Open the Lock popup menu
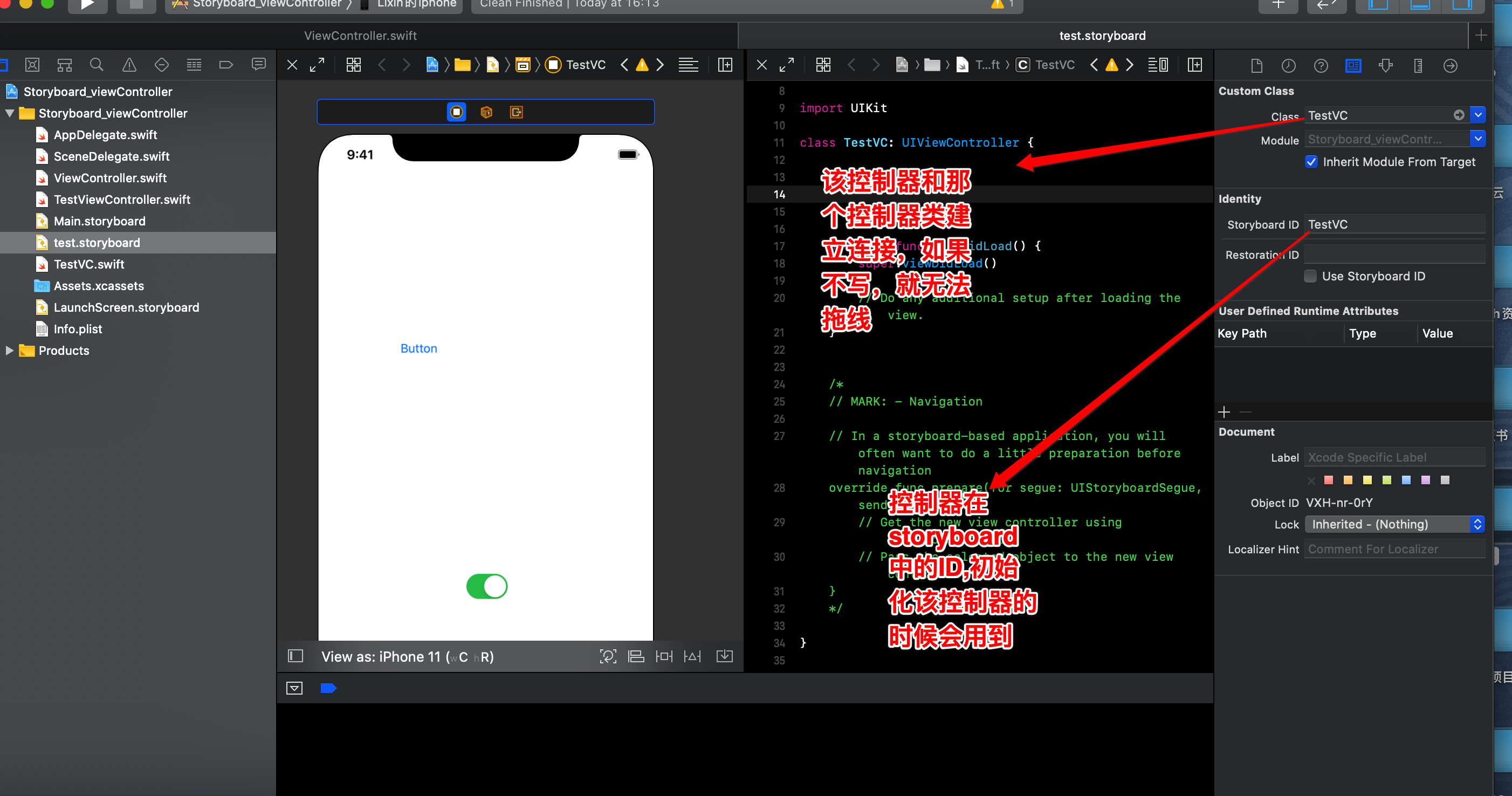Viewport: 1512px width, 796px height. tap(1394, 524)
